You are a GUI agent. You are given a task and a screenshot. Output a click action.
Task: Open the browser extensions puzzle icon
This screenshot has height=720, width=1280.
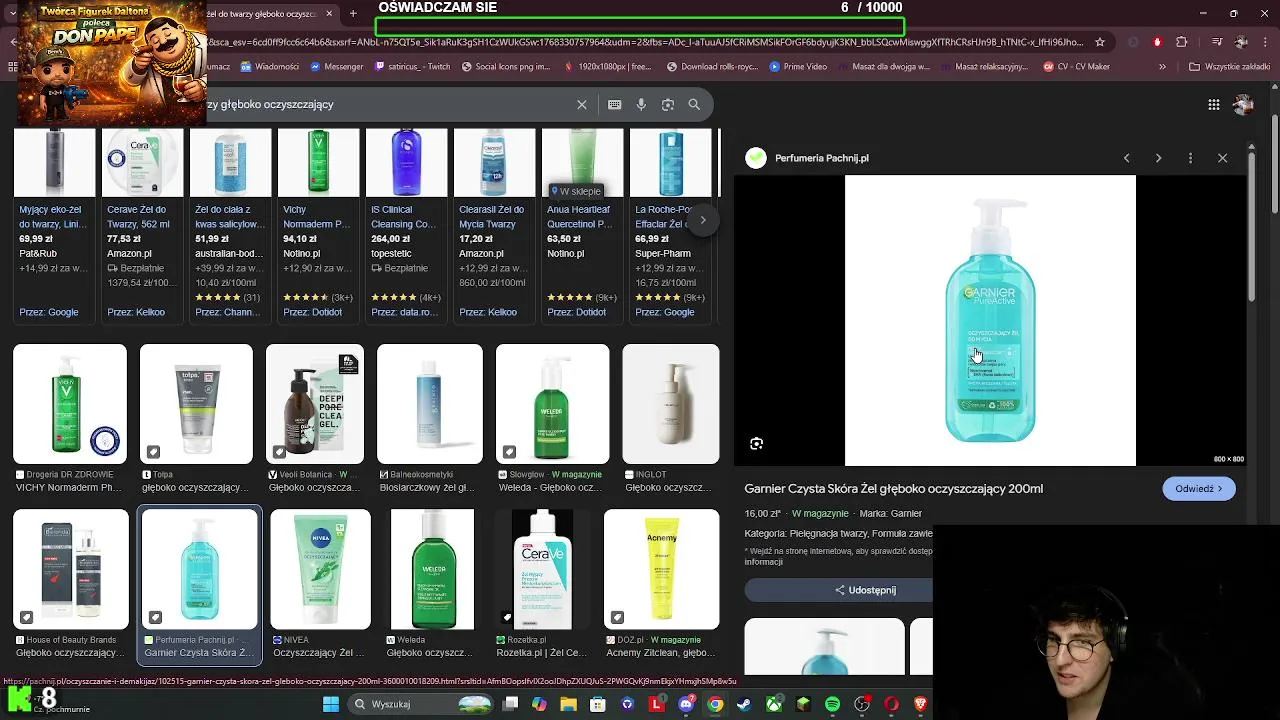pos(1182,42)
